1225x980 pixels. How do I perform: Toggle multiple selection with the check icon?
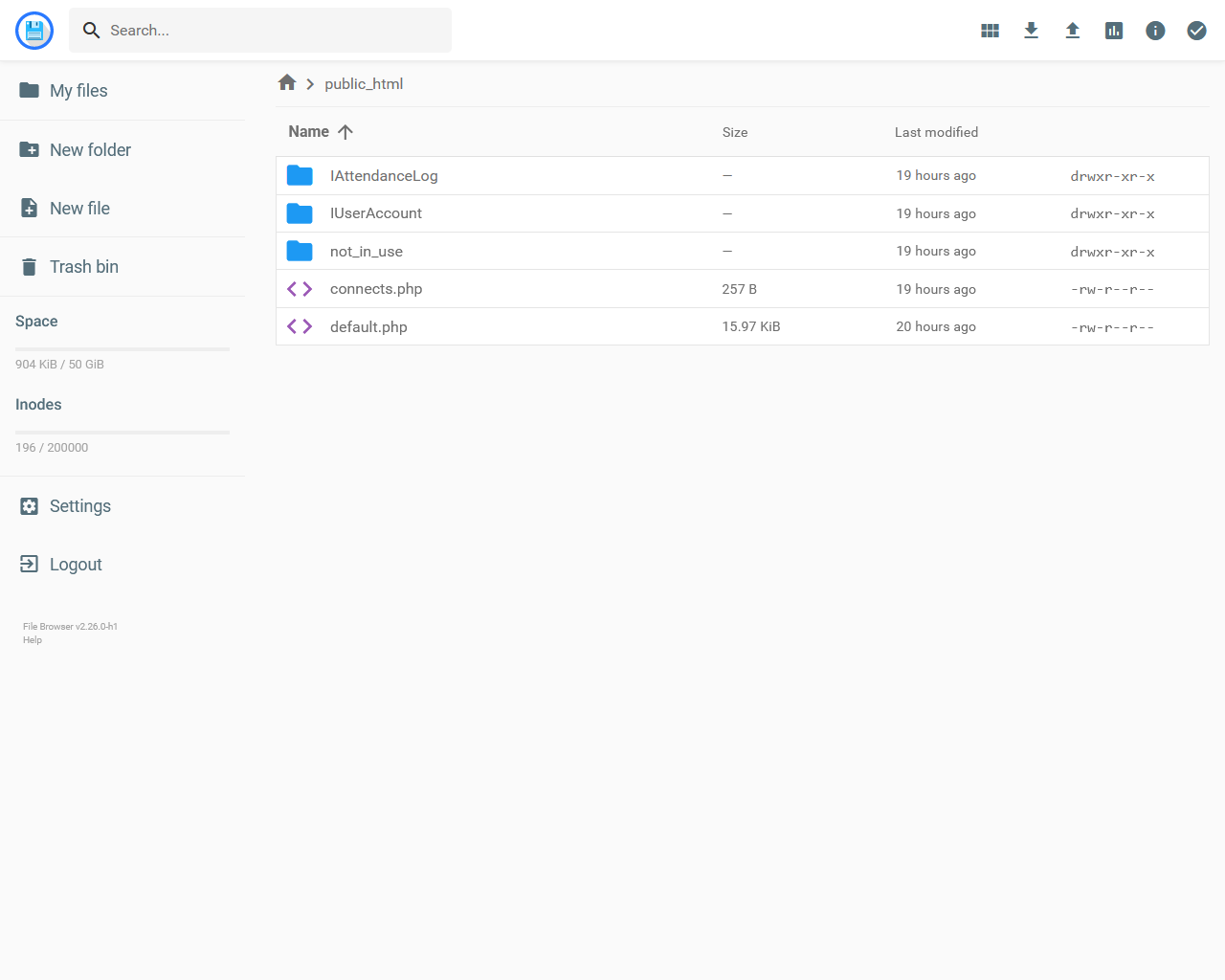point(1196,31)
